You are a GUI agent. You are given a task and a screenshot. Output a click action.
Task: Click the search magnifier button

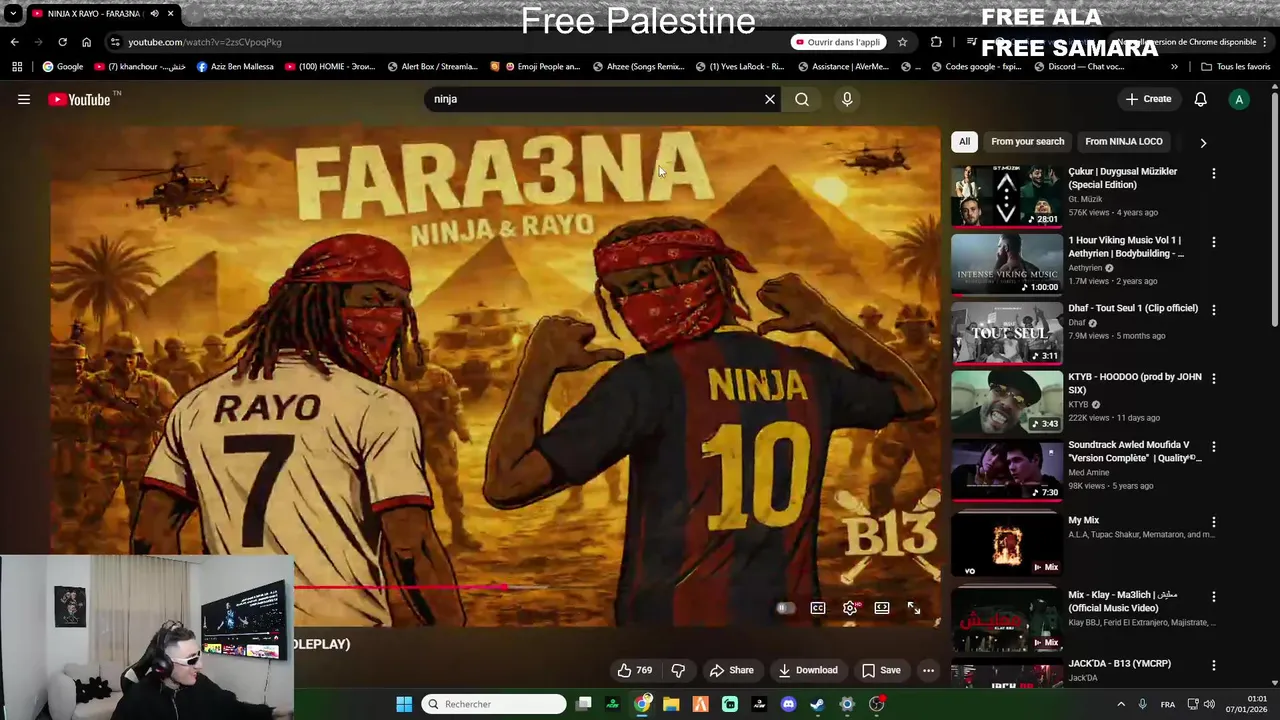802,99
